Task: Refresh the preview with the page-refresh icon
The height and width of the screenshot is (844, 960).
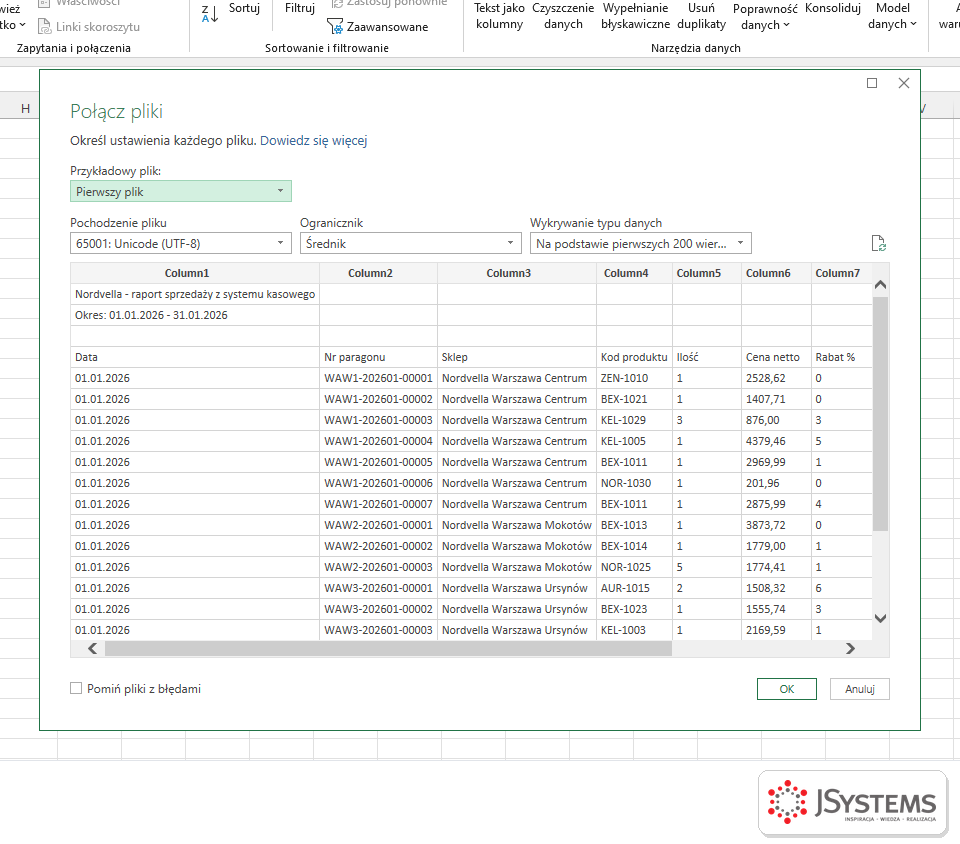Action: pos(879,244)
